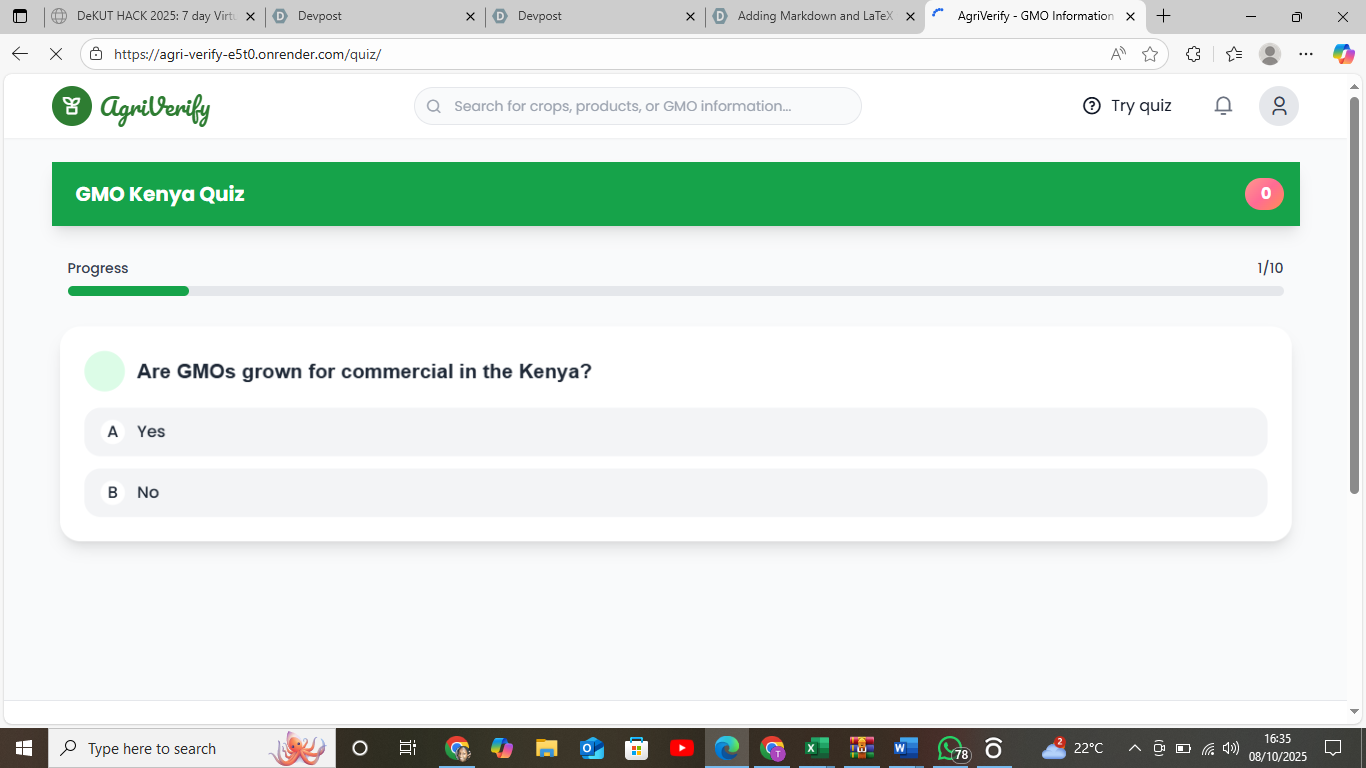
Task: Activate Read aloud icon
Action: coord(1118,54)
